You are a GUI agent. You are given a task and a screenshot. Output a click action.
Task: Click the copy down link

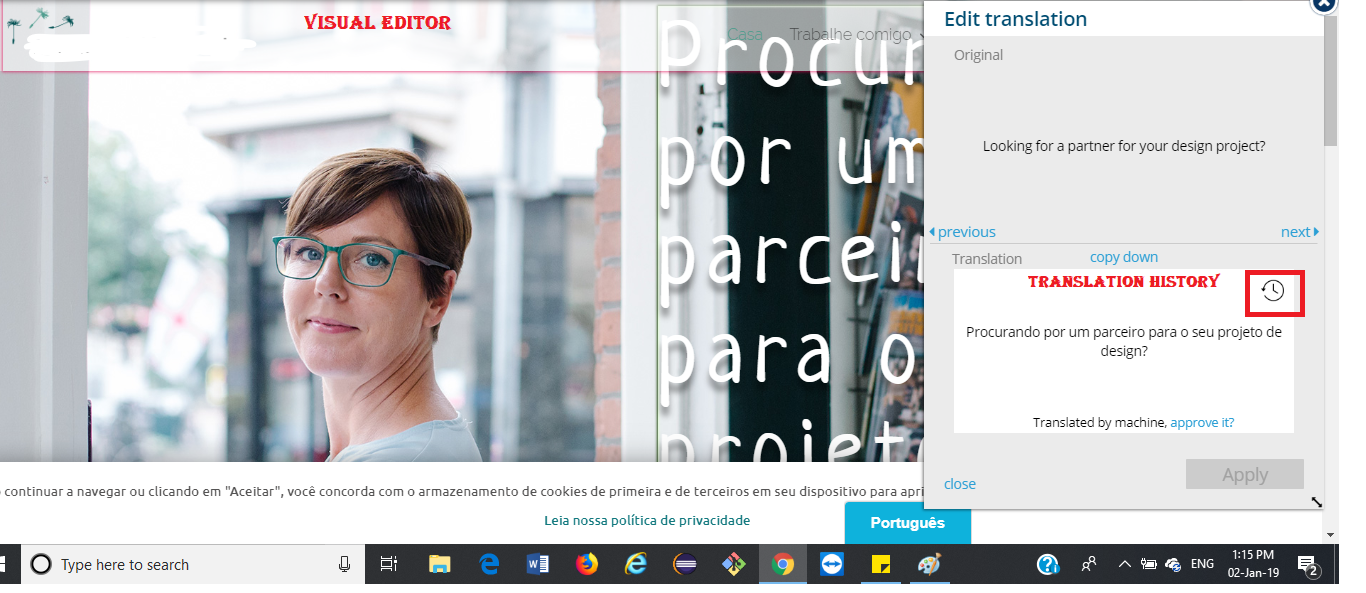(x=1124, y=257)
